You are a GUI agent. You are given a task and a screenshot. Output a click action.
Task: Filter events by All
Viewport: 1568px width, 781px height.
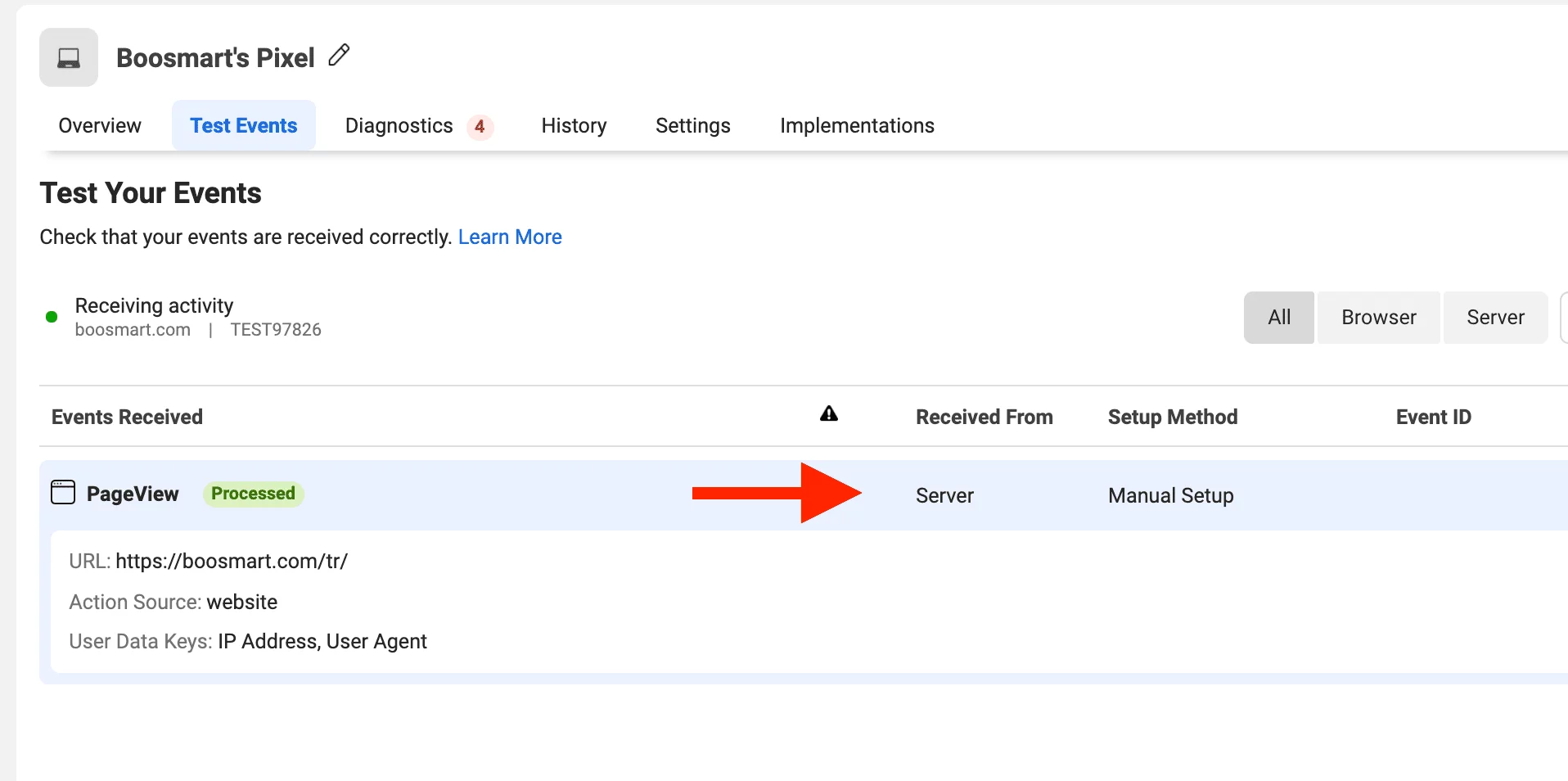(x=1279, y=318)
